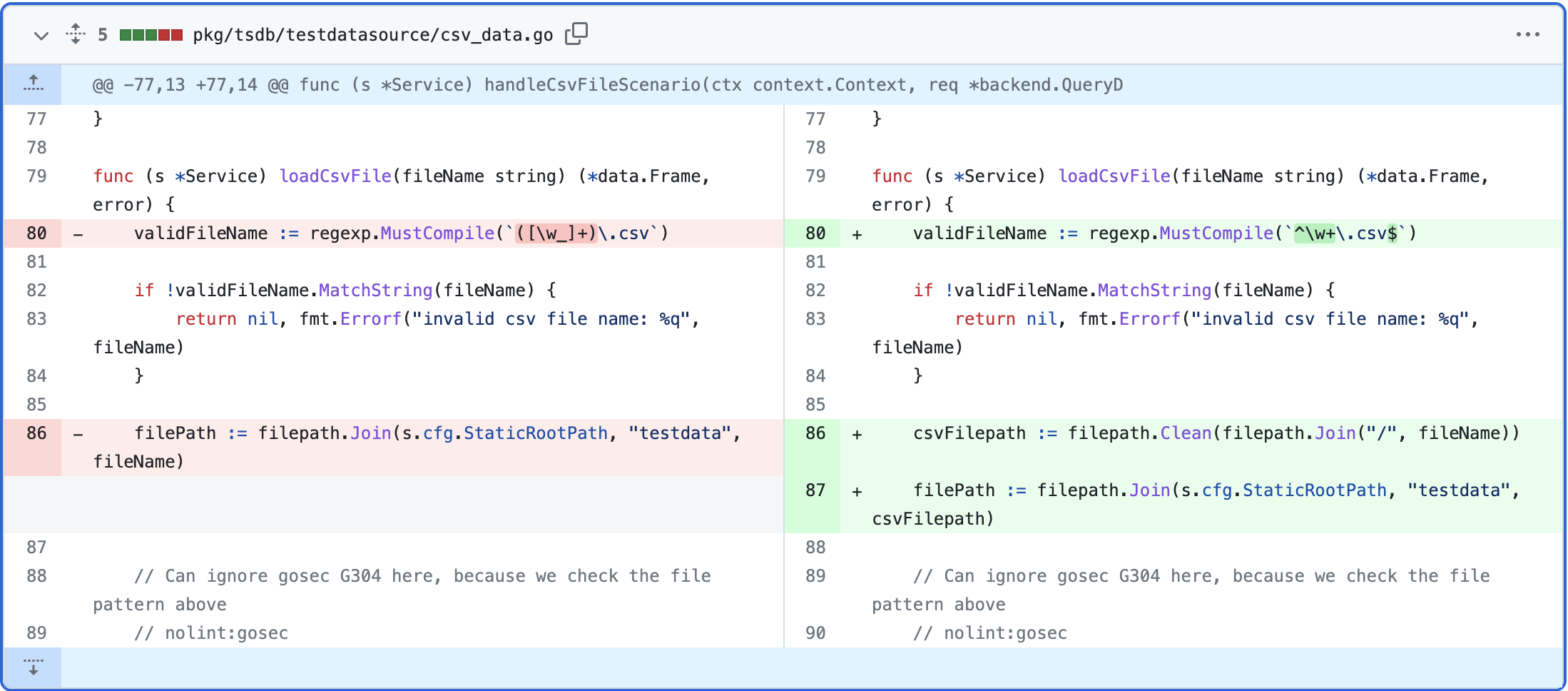This screenshot has width=1568, height=691.
Task: Open the kebab options menu for the diff
Action: (x=1528, y=34)
